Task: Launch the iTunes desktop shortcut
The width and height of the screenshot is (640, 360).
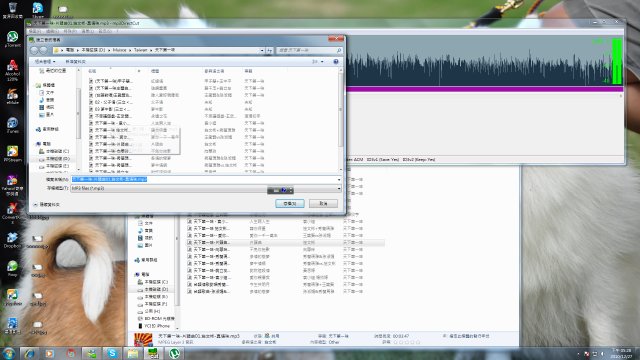Action: pos(12,125)
